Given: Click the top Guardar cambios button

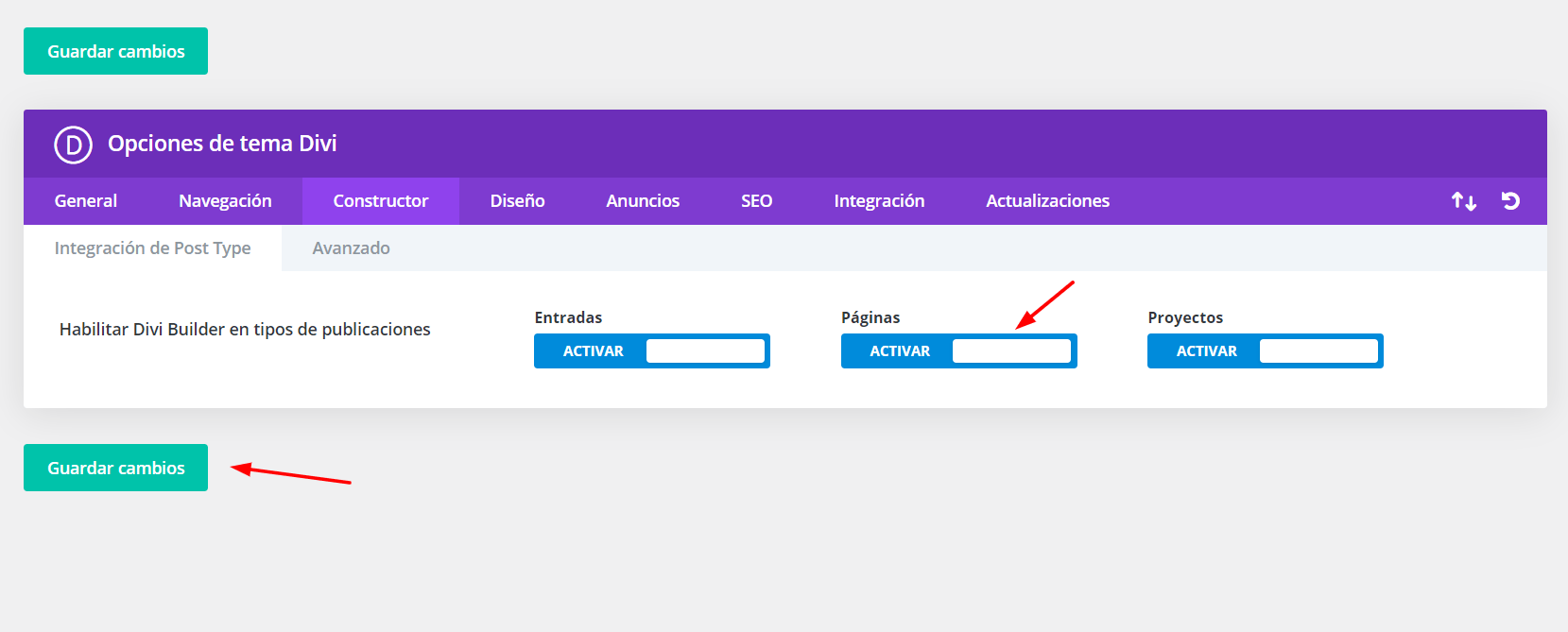Looking at the screenshot, I should [115, 51].
